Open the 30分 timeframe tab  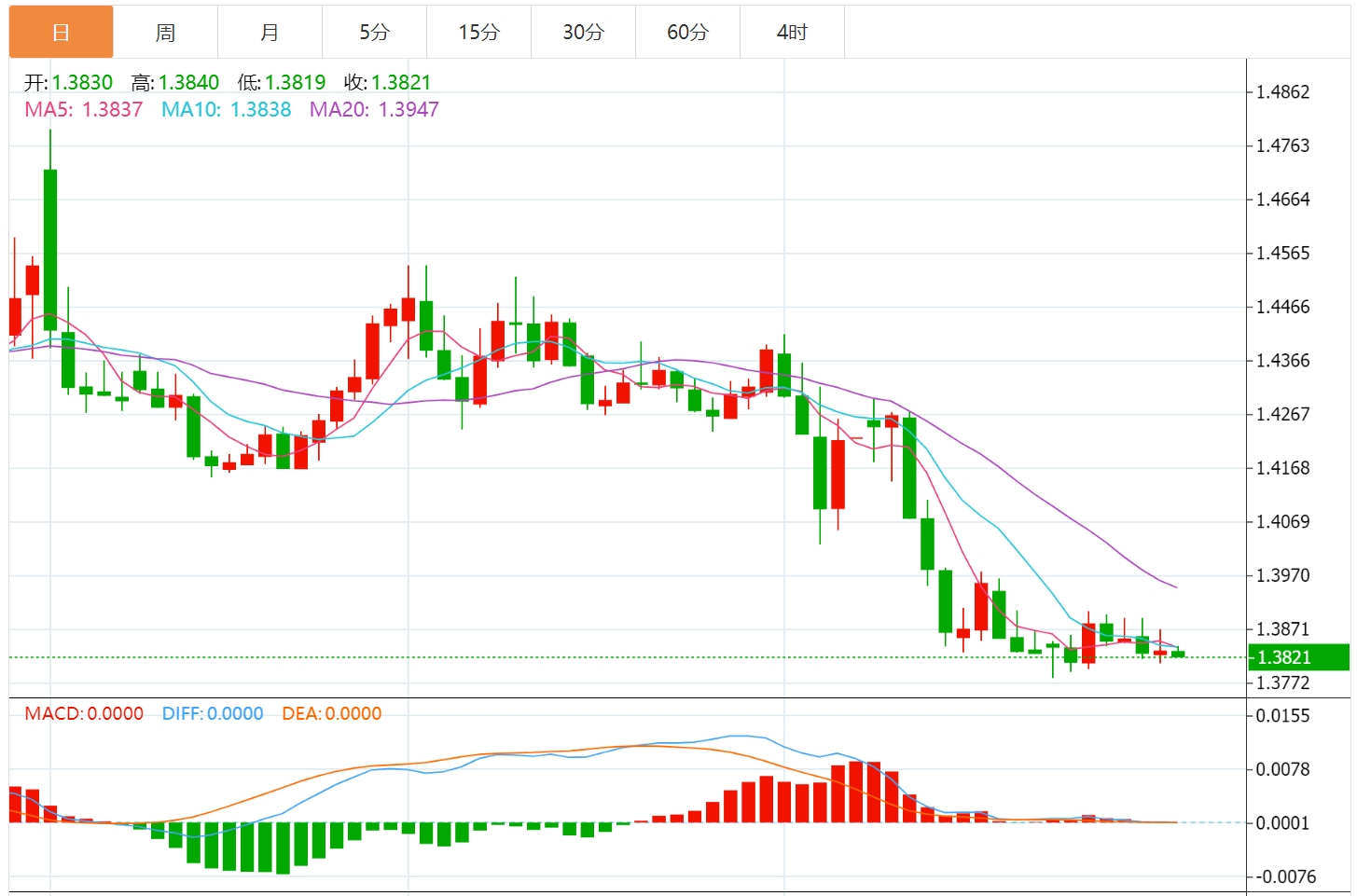[x=584, y=33]
